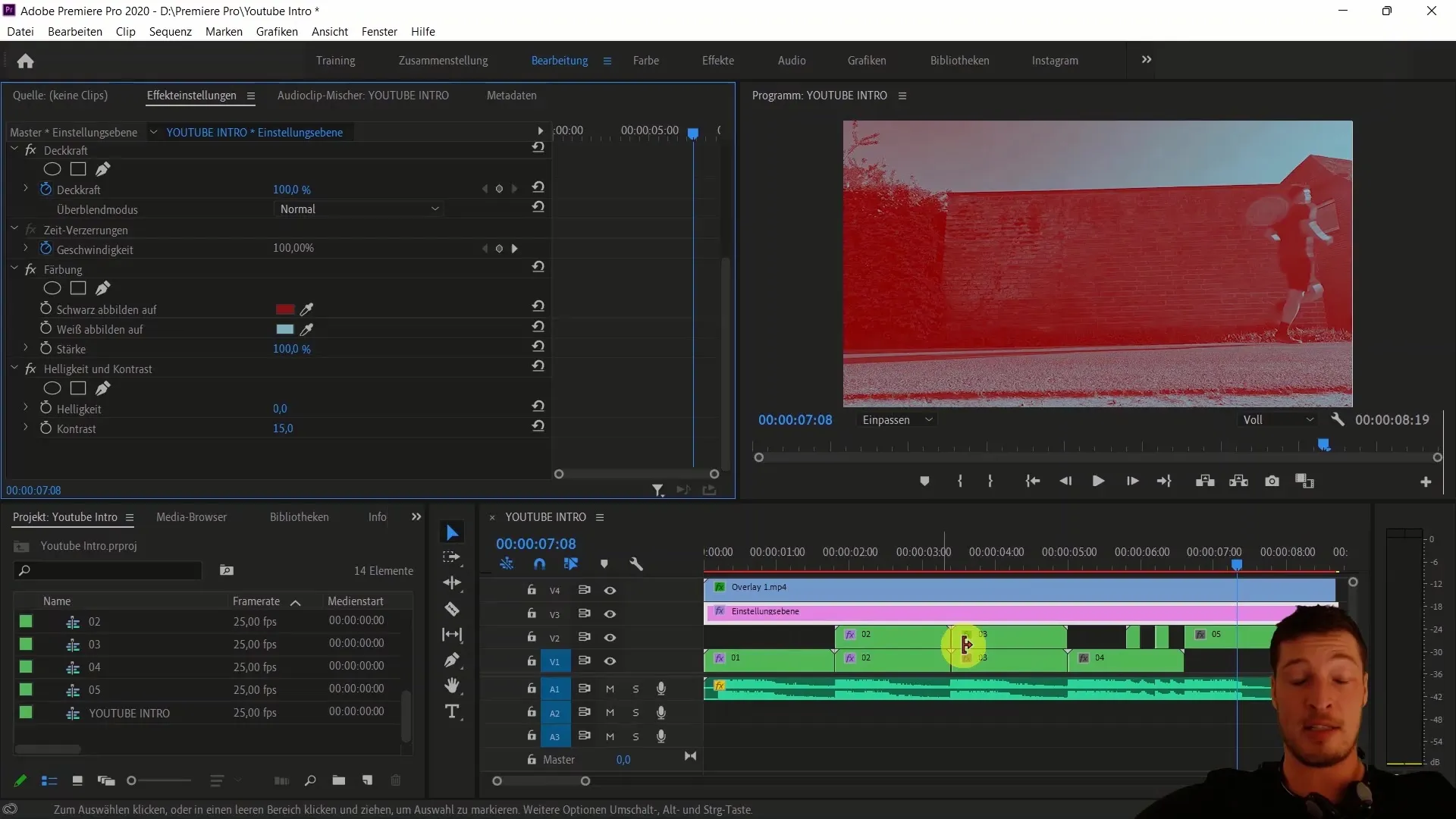
Task: Open Metadaten panel tab
Action: 512,96
